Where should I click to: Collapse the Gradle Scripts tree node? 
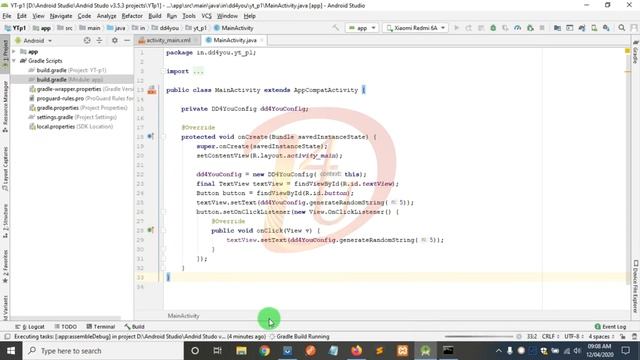(14, 61)
